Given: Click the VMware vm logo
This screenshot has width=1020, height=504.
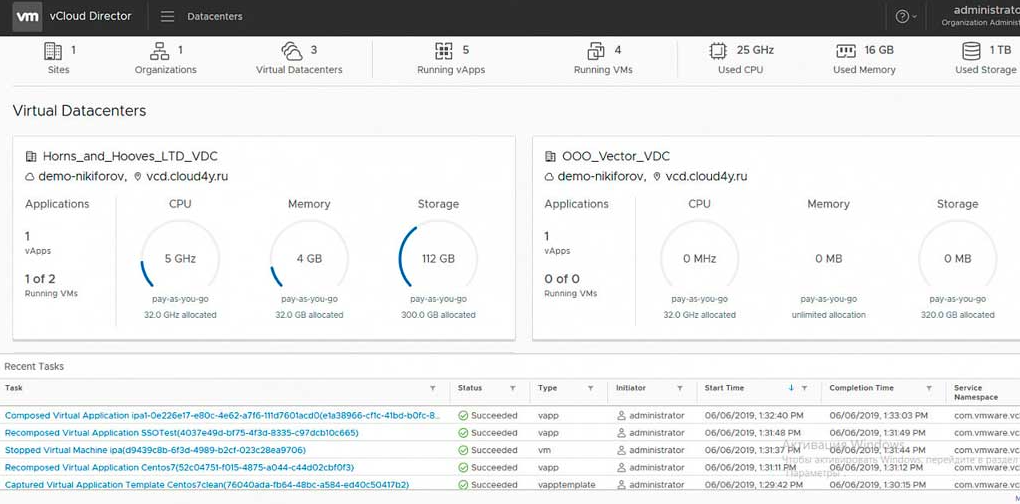Looking at the screenshot, I should coord(27,16).
